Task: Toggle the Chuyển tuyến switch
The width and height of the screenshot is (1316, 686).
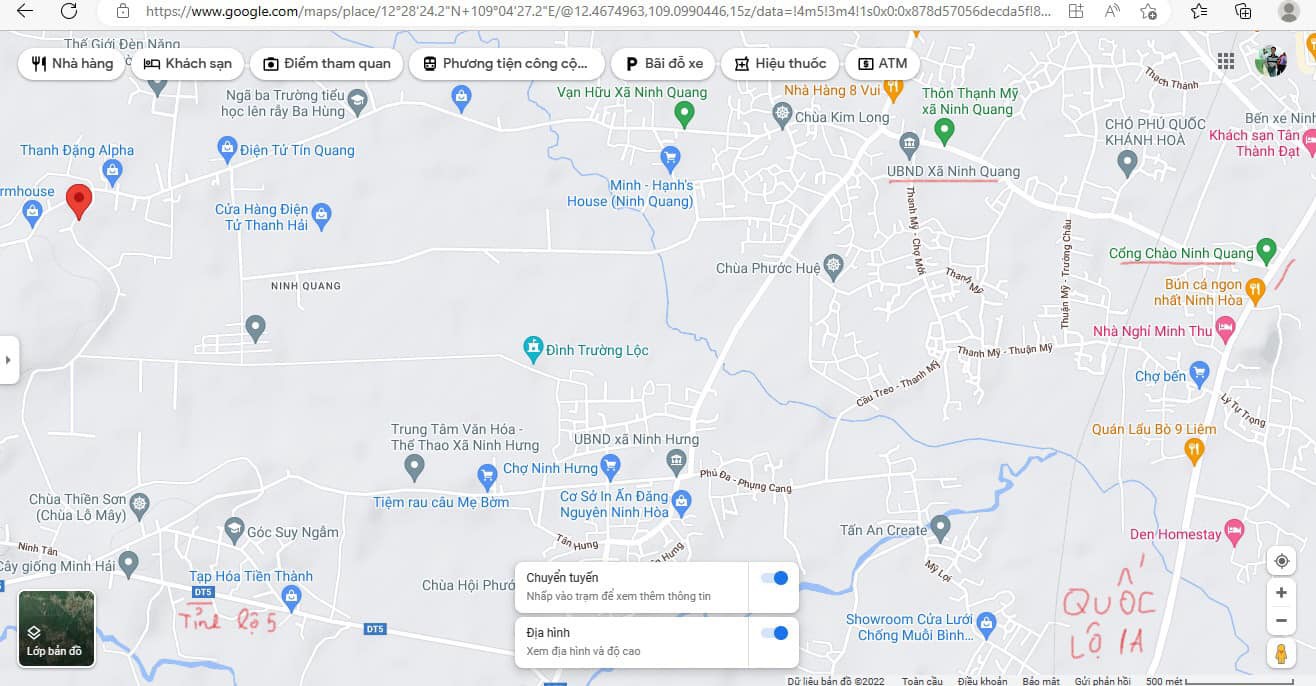Action: 774,578
